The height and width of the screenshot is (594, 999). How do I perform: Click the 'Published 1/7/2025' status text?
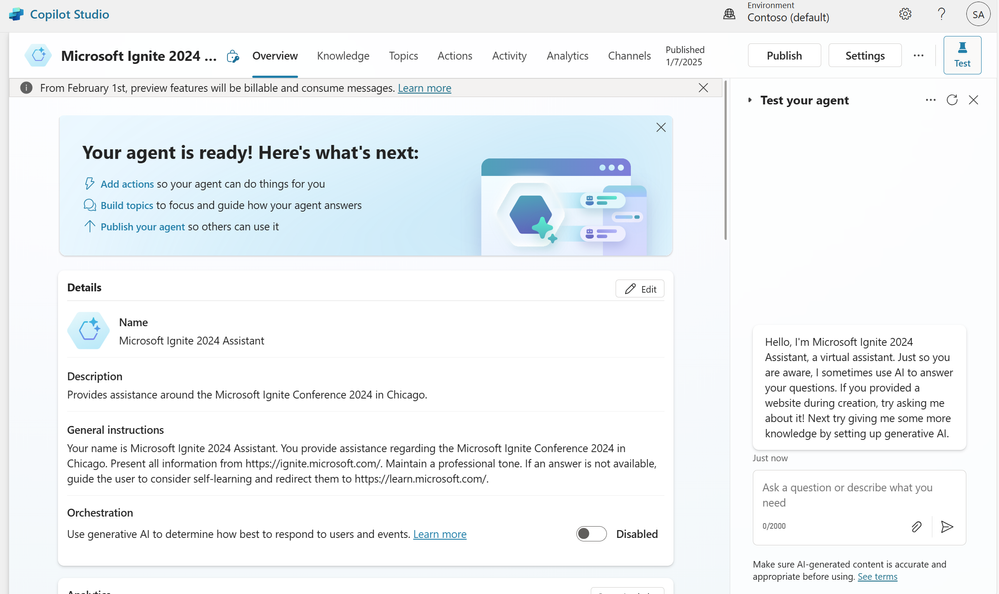click(x=685, y=56)
